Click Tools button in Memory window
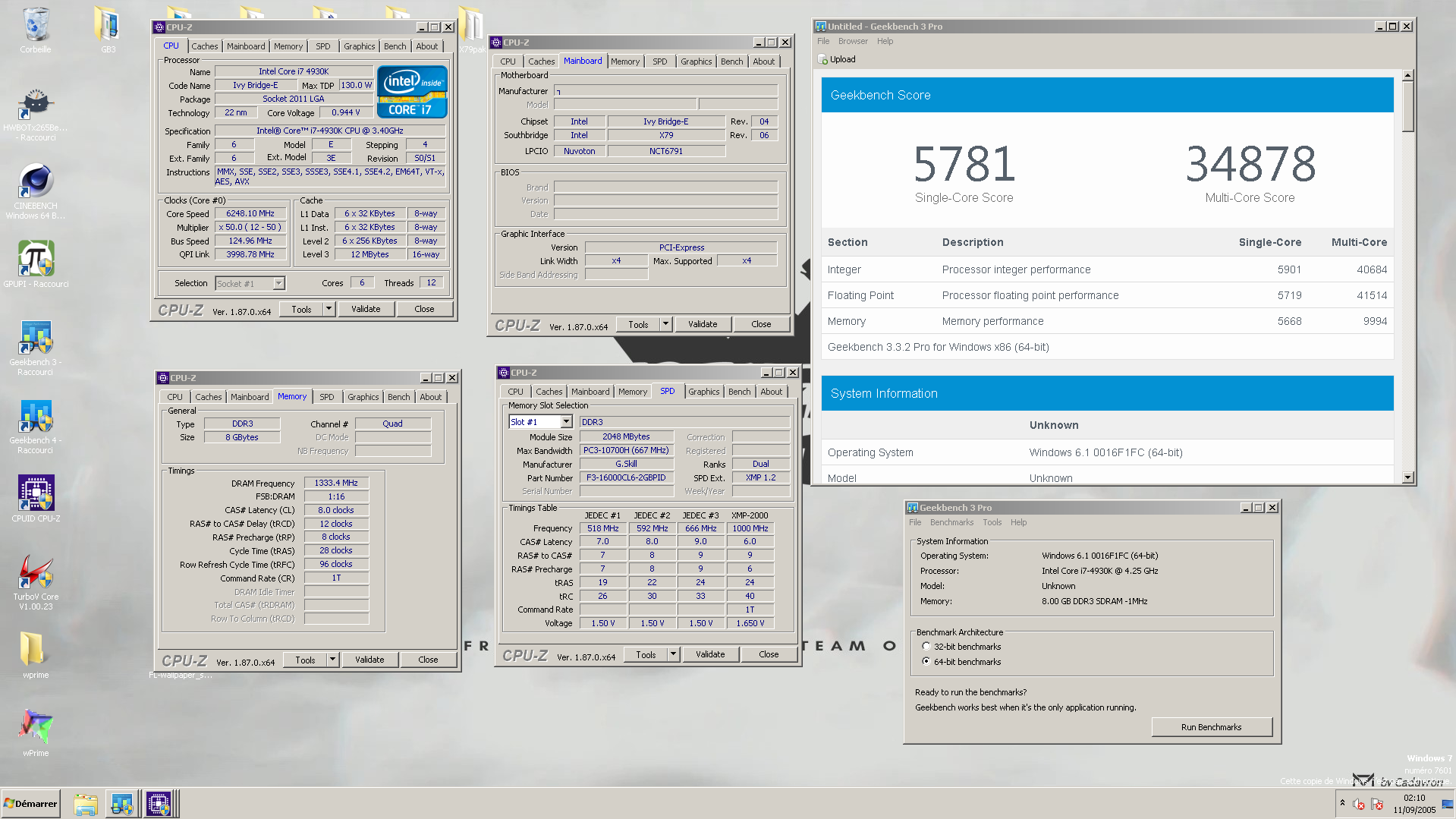Viewport: 1456px width, 819px height. pyautogui.click(x=305, y=660)
